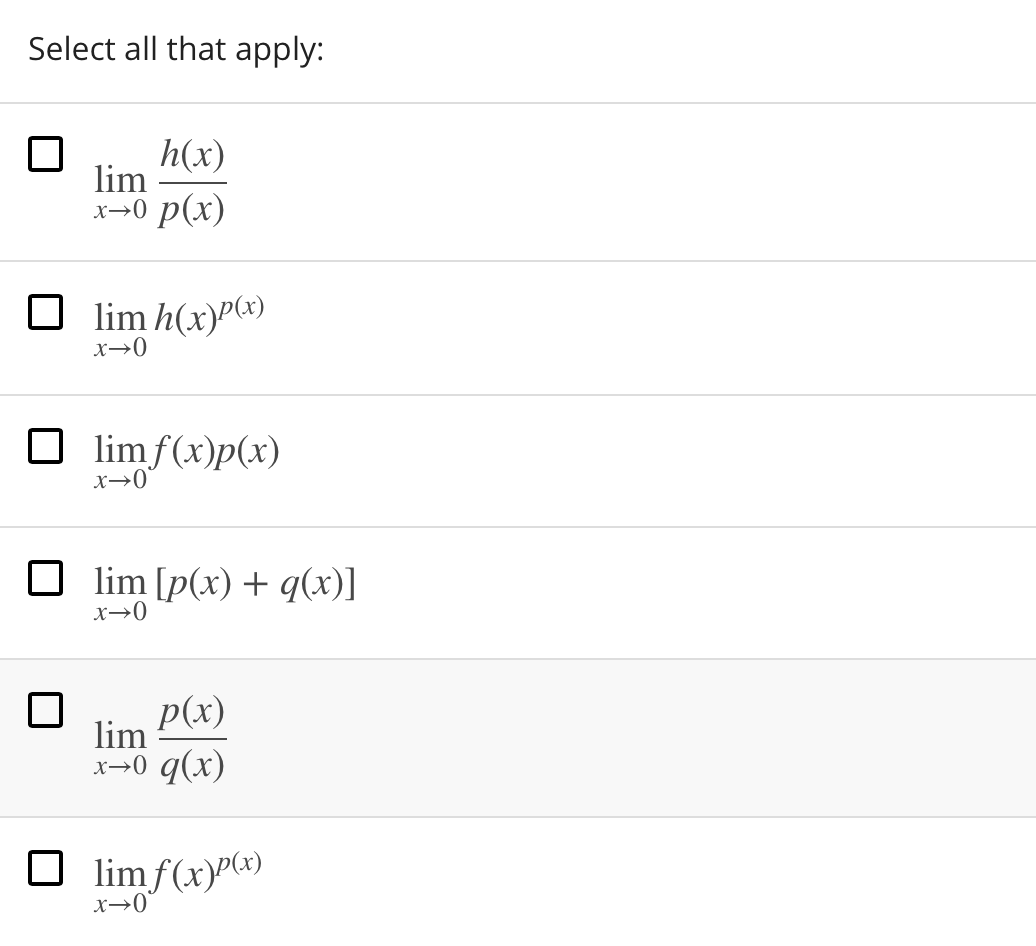Click the fraction h(x) over p(x)
1036x946 pixels.
[x=193, y=180]
